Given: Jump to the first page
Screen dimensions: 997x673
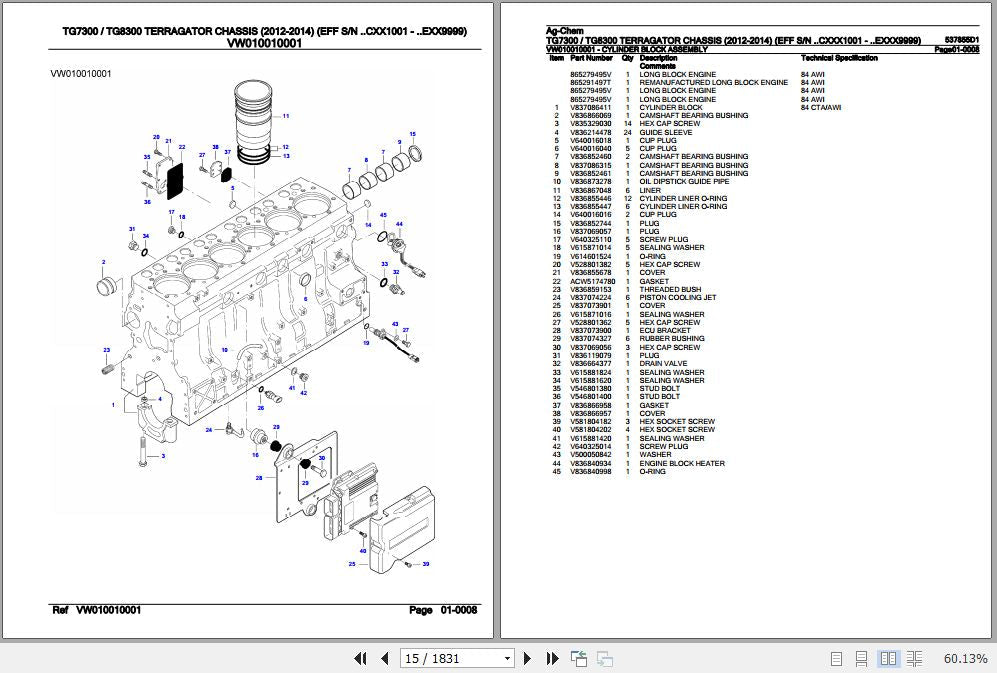Looking at the screenshot, I should (362, 658).
